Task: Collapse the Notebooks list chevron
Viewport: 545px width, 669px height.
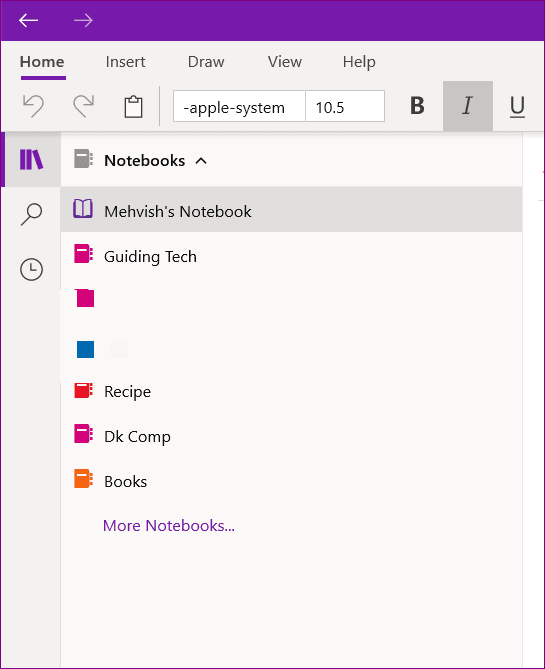Action: pyautogui.click(x=201, y=161)
